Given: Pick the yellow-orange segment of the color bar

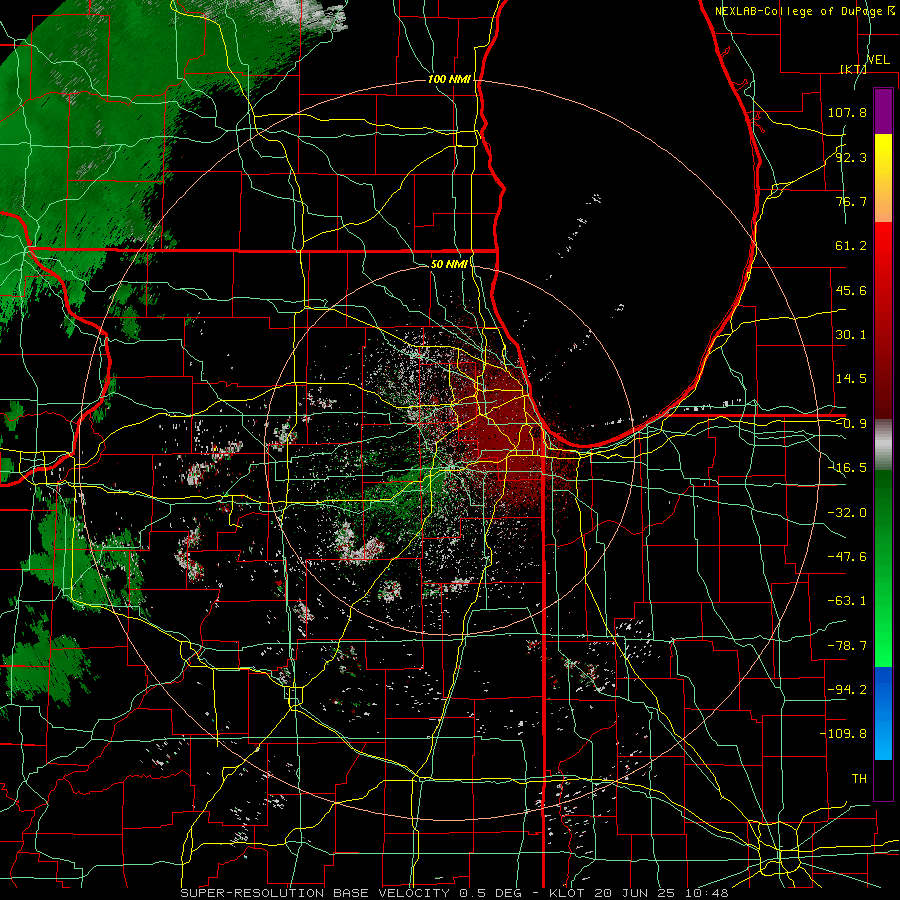Looking at the screenshot, I should click(x=883, y=178).
